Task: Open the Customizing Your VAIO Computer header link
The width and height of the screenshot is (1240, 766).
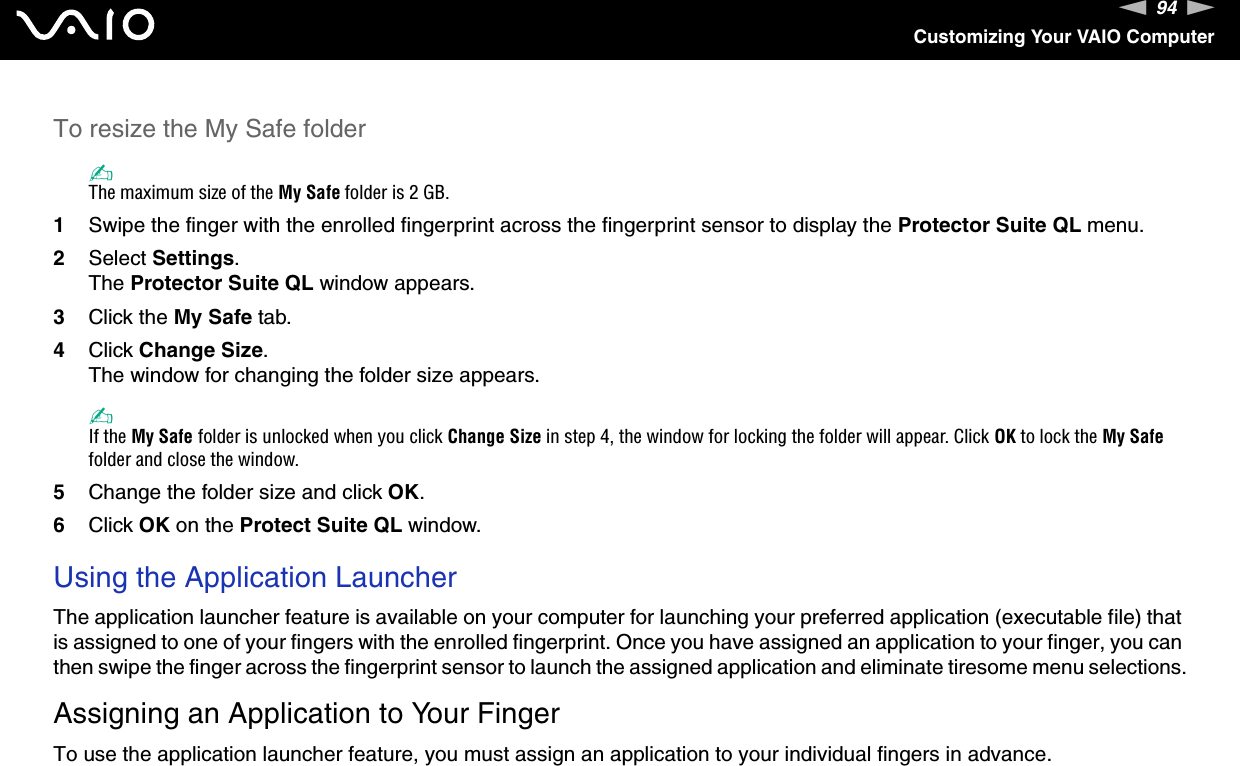Action: pos(1063,37)
